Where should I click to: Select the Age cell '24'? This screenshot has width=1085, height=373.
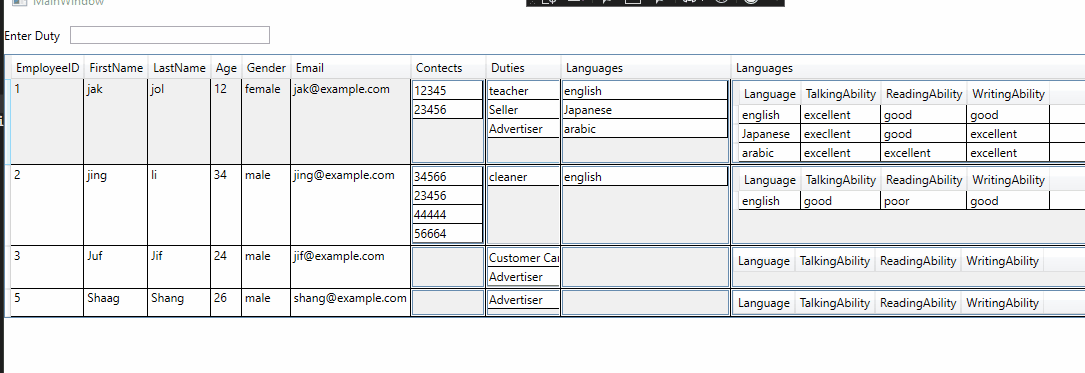pyautogui.click(x=226, y=267)
